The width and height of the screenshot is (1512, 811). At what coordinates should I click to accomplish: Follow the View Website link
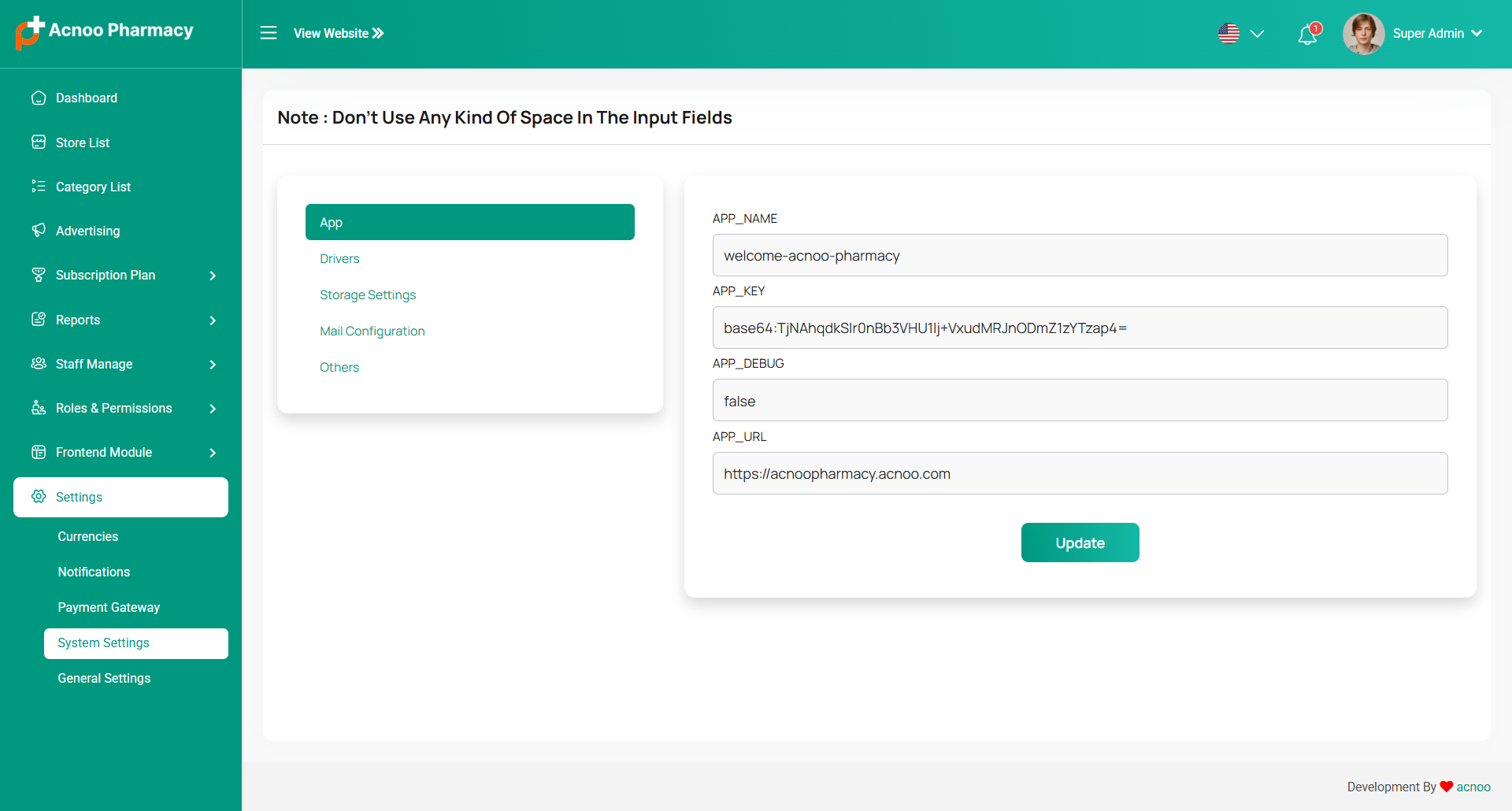pos(339,33)
